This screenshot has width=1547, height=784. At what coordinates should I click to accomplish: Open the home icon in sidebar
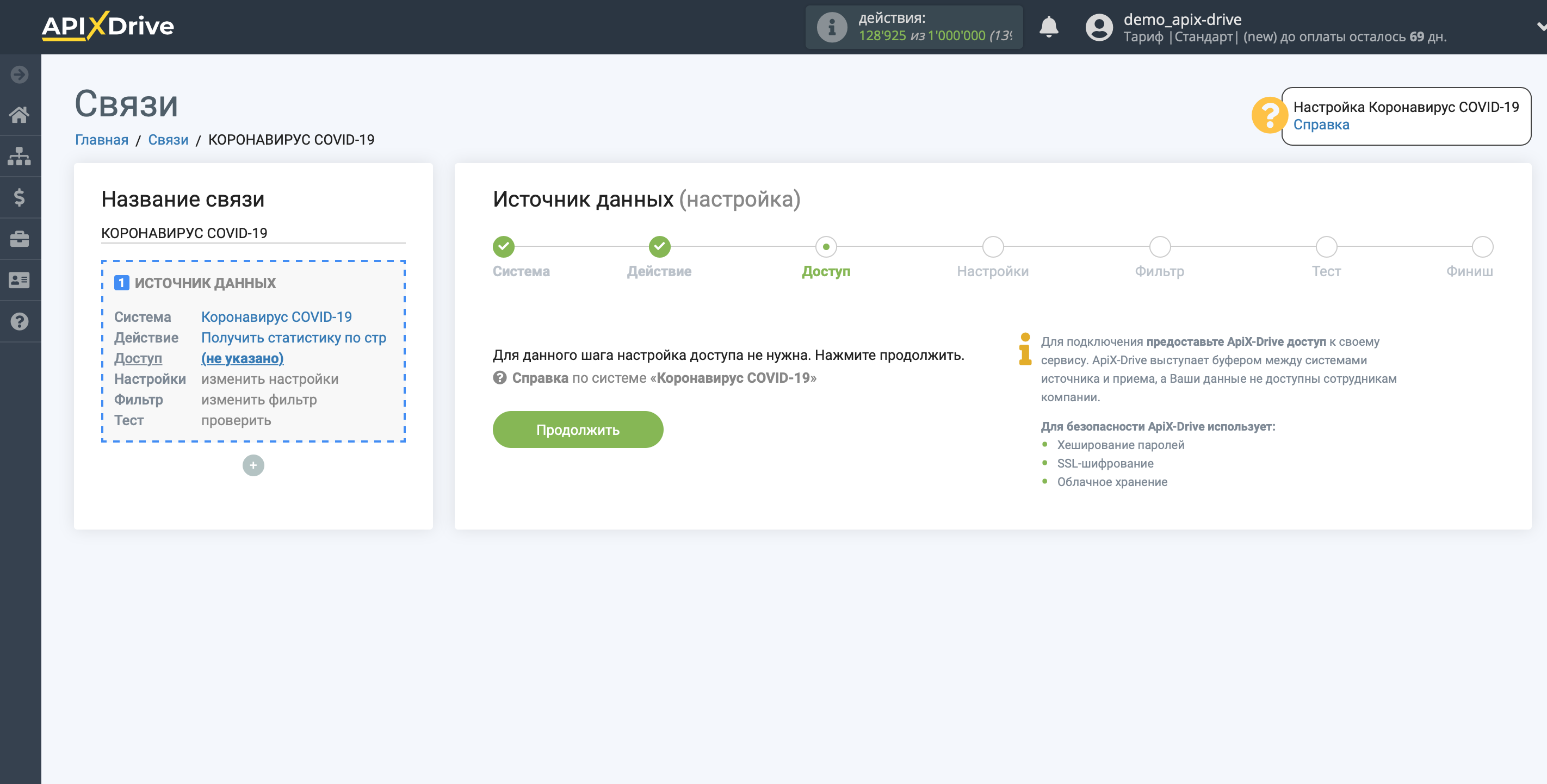coord(20,115)
